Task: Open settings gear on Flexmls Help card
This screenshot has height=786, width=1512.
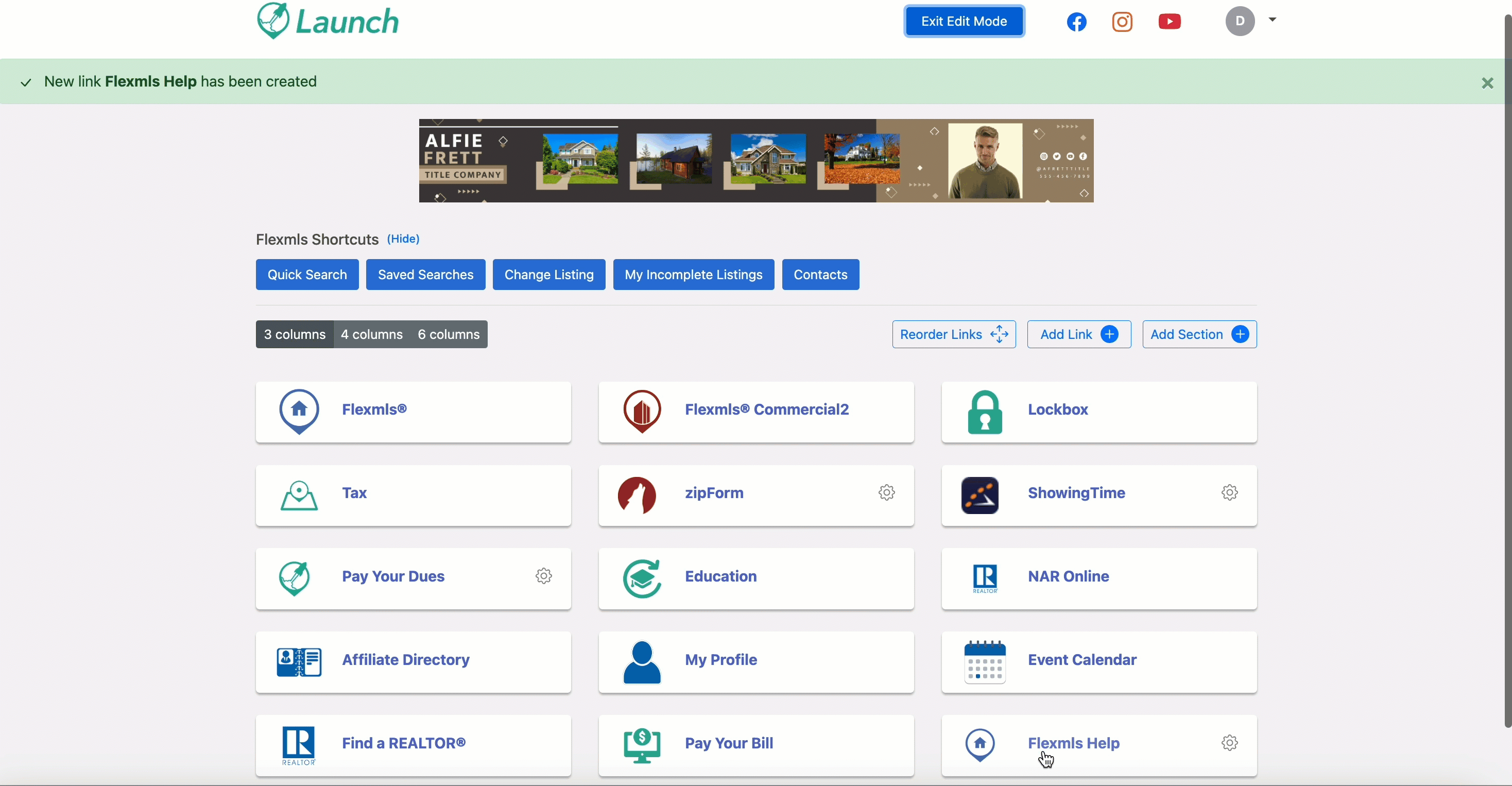Action: pos(1229,743)
